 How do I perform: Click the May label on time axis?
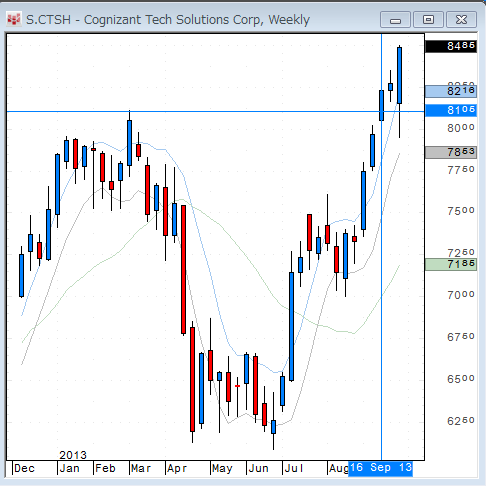coord(222,468)
